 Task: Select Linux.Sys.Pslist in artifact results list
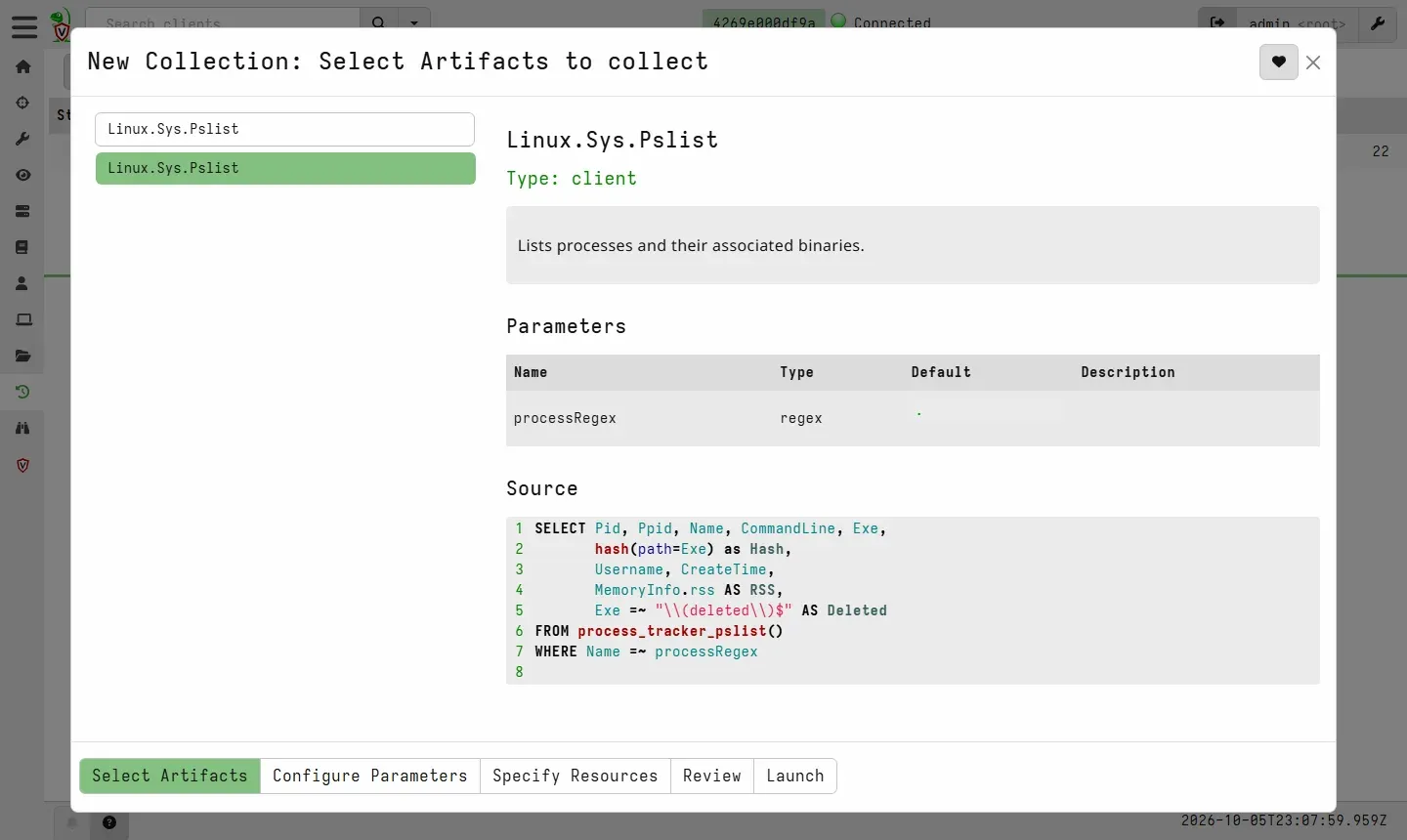coord(285,168)
